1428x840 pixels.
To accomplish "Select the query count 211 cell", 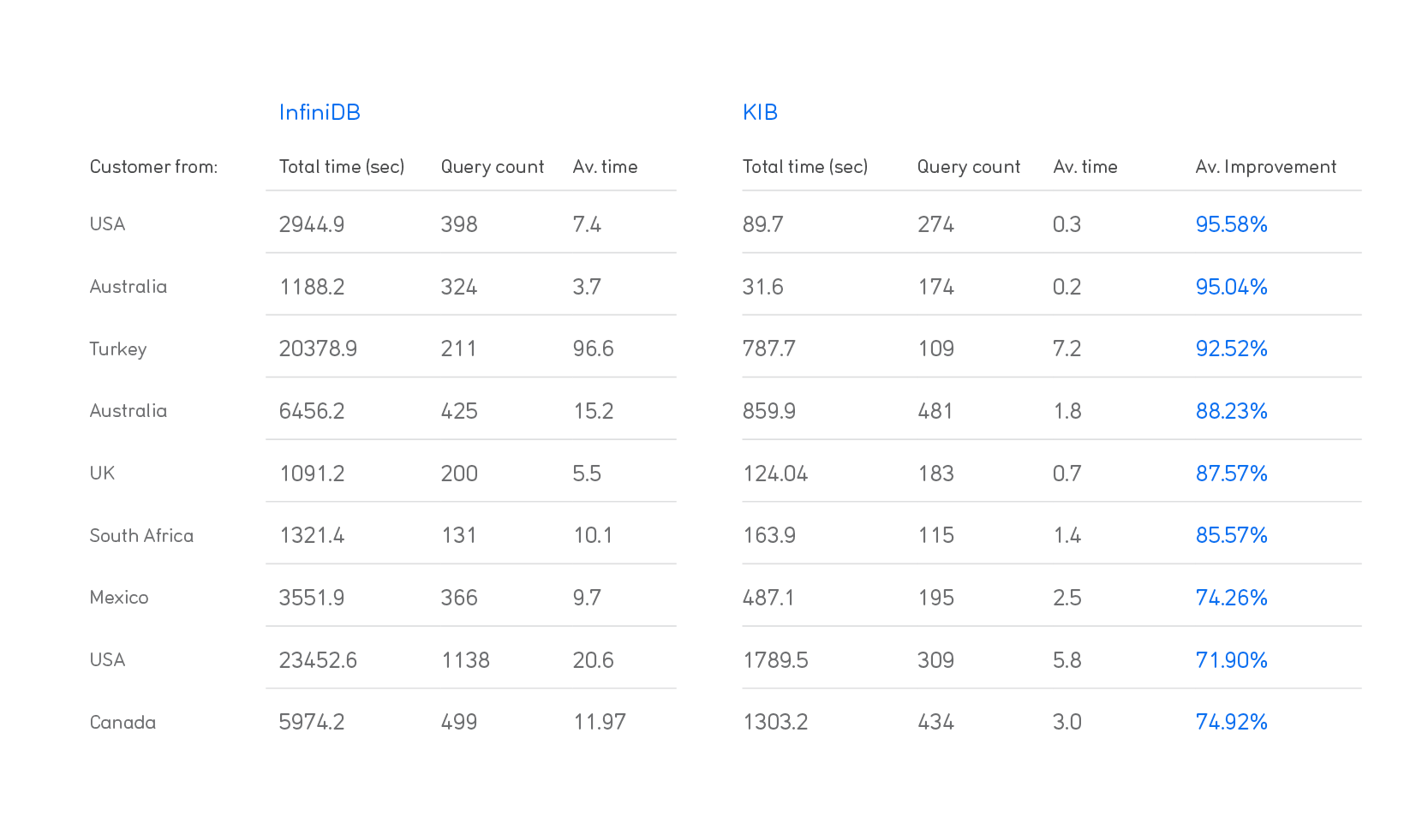I will click(x=459, y=349).
